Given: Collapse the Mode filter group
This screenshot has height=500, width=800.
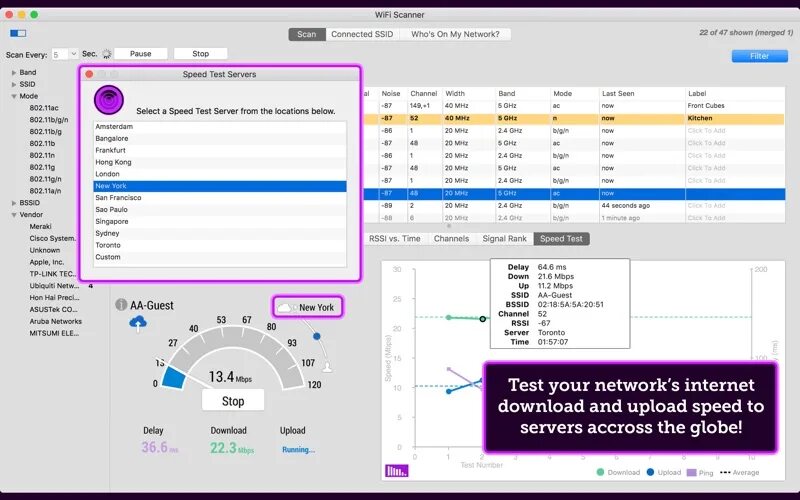Looking at the screenshot, I should (14, 96).
